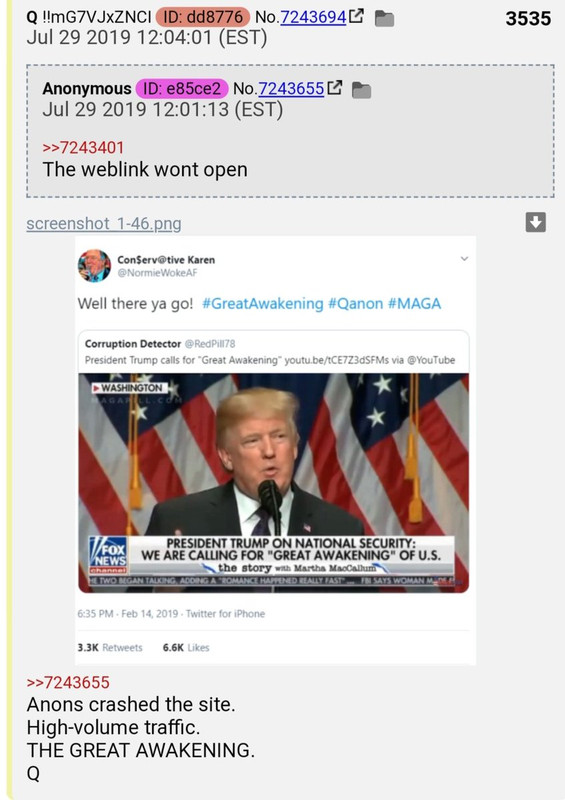Download image with the arrow icon
Screen dimensions: 565x800
click(535, 222)
